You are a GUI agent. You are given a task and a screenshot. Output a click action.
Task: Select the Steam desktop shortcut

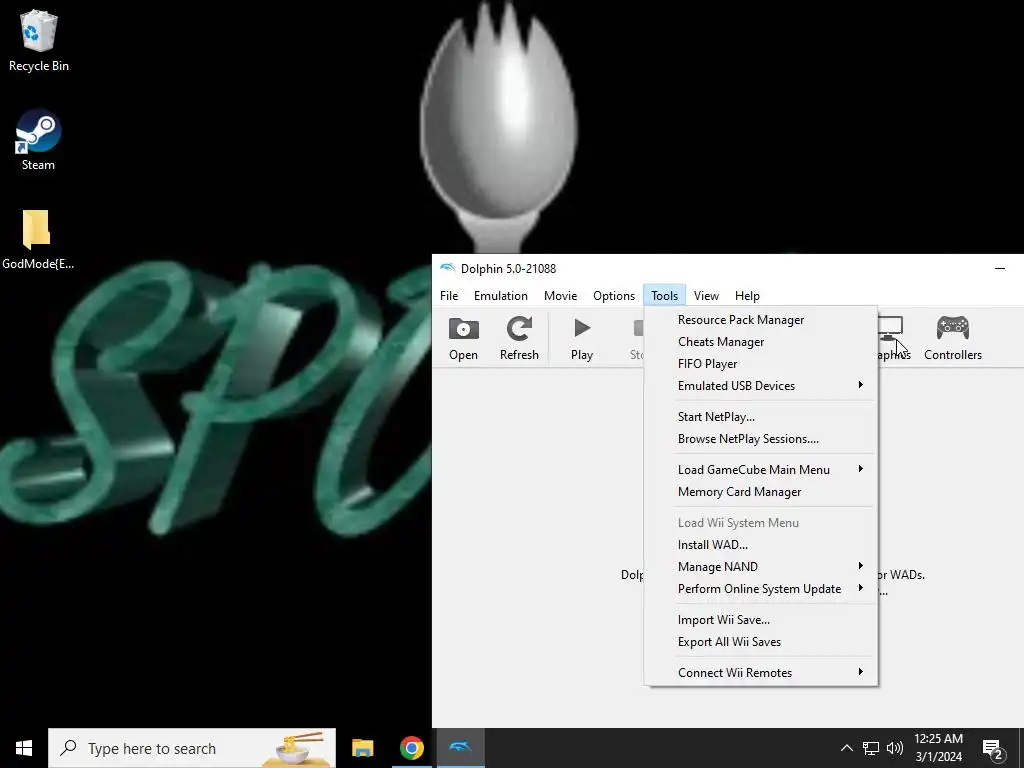pos(39,140)
